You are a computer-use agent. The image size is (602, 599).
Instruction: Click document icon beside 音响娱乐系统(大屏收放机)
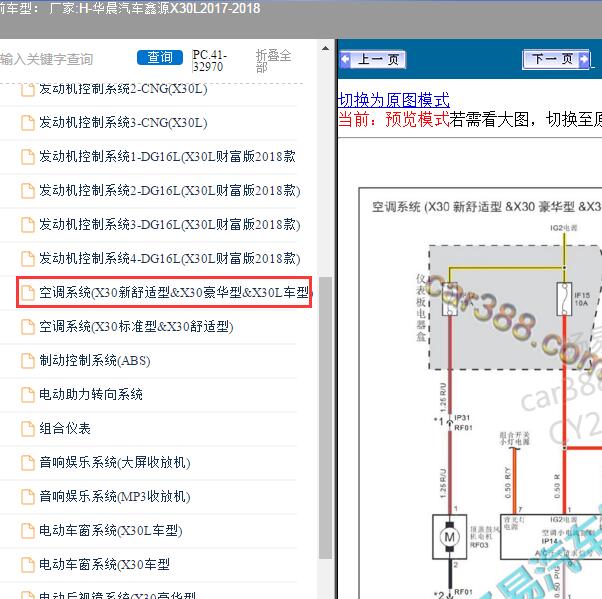(x=28, y=463)
